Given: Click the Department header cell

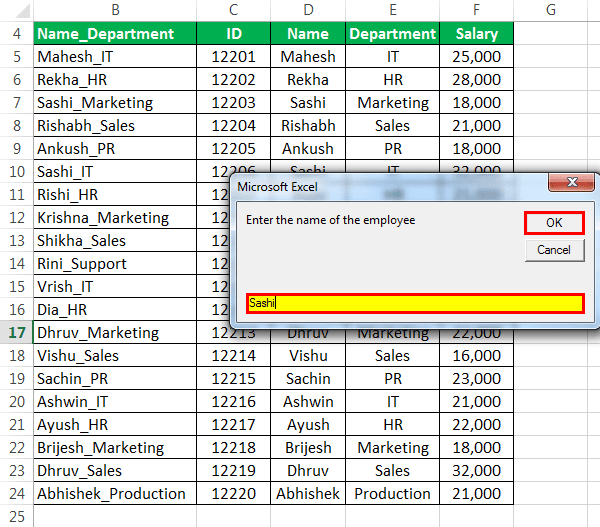Looking at the screenshot, I should pos(393,33).
